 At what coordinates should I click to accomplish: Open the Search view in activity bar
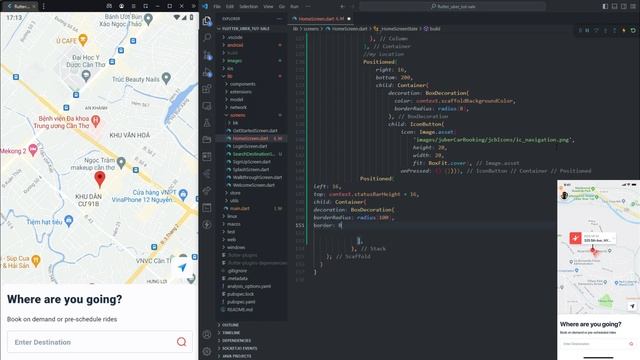tap(207, 38)
